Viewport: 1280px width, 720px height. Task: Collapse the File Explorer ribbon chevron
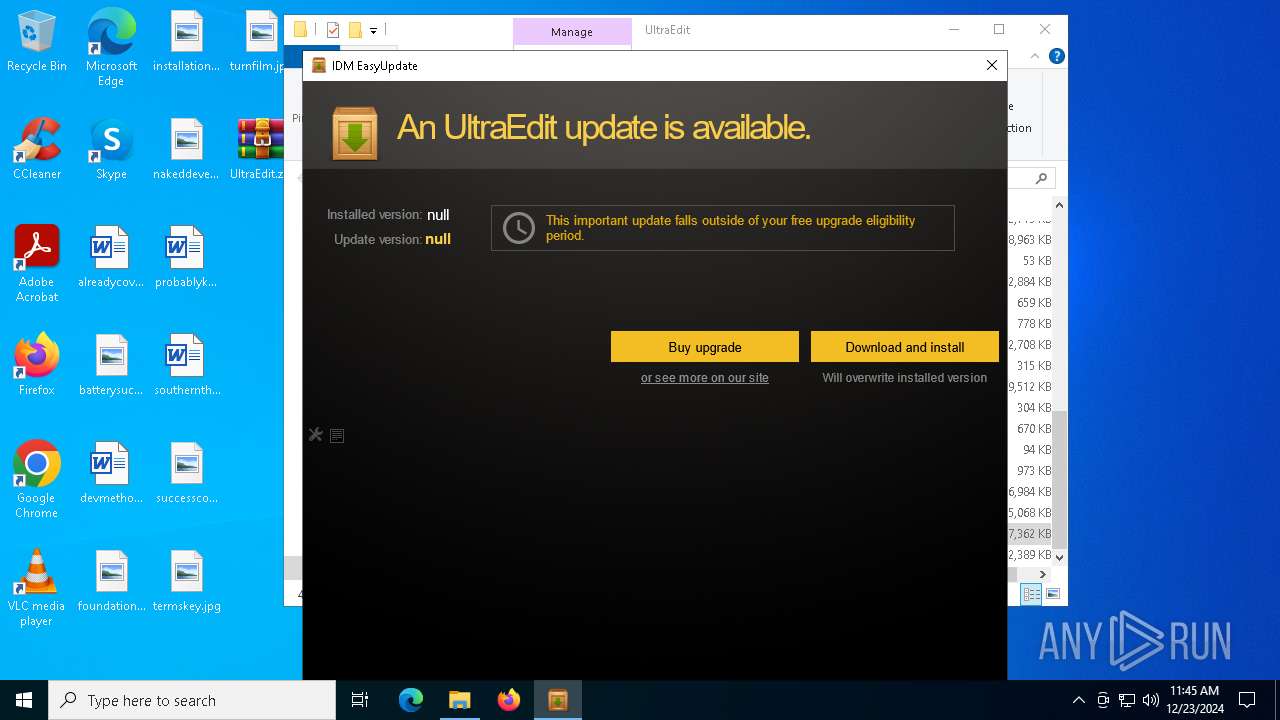coord(1036,56)
